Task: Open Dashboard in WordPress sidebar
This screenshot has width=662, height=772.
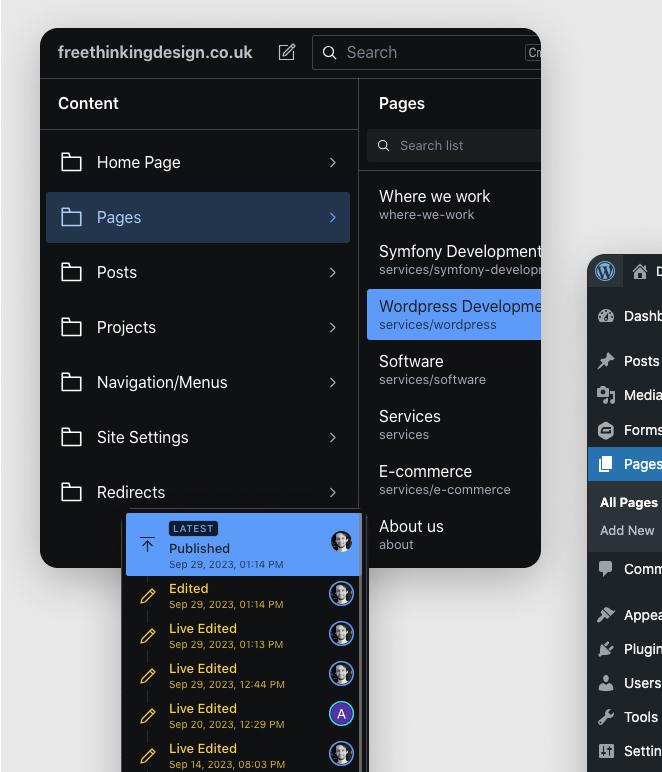Action: pyautogui.click(x=625, y=316)
